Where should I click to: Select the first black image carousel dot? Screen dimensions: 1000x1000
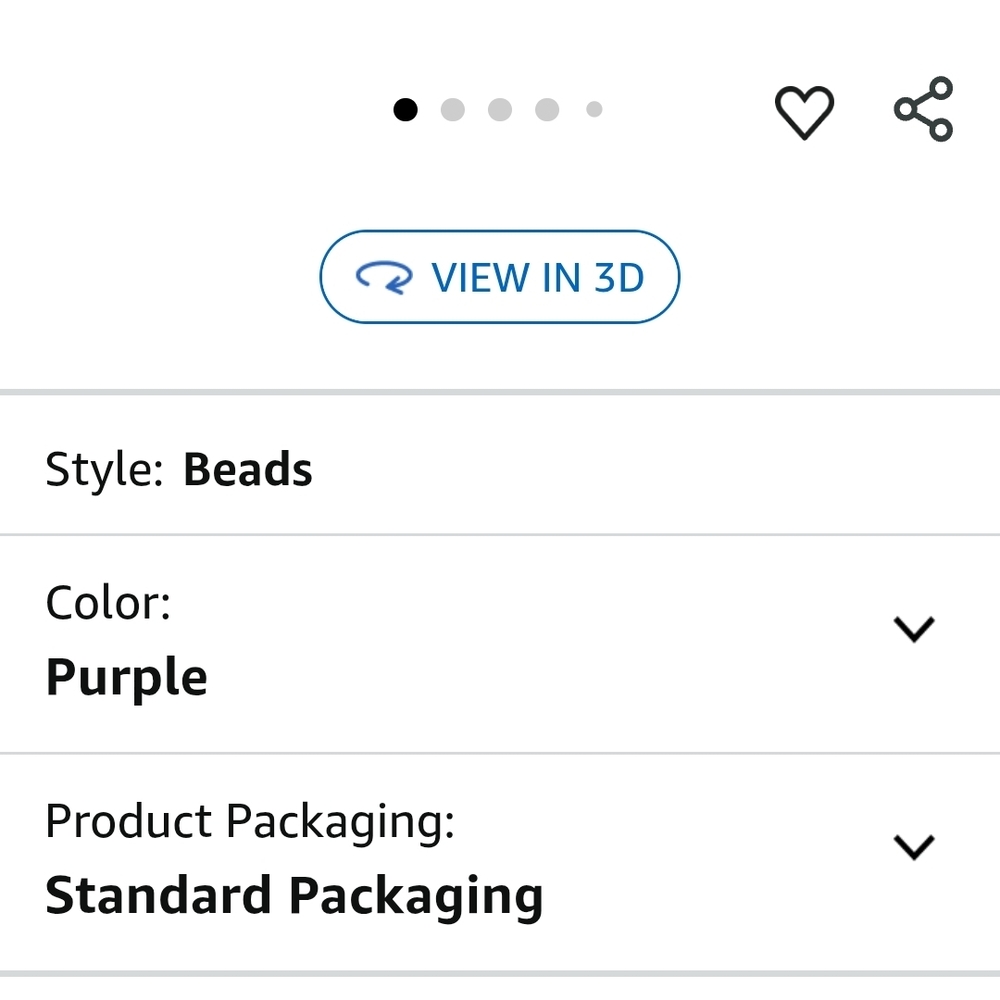(405, 110)
